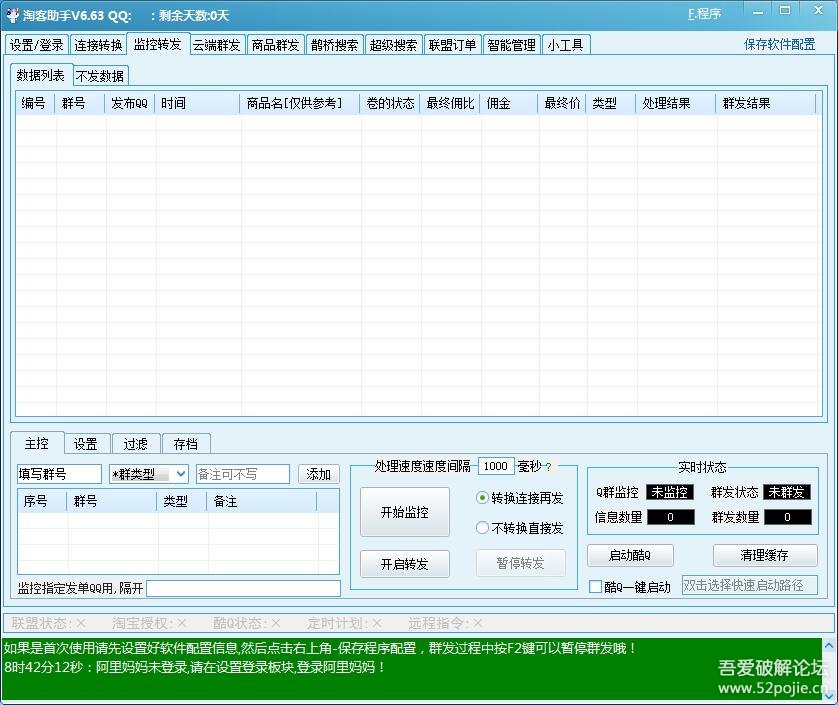838x705 pixels.
Task: Click the 暂停转发 button
Action: click(521, 563)
